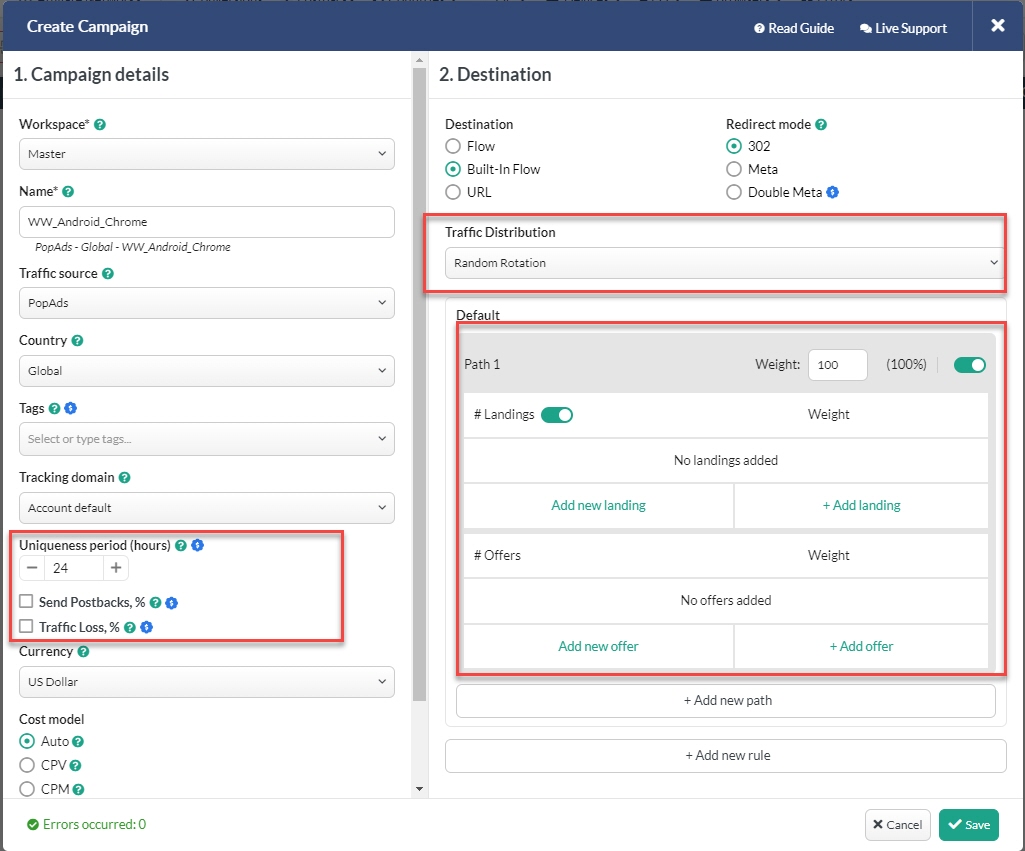Open the Currency US Dollar dropdown
The width and height of the screenshot is (1025, 851).
click(x=207, y=682)
